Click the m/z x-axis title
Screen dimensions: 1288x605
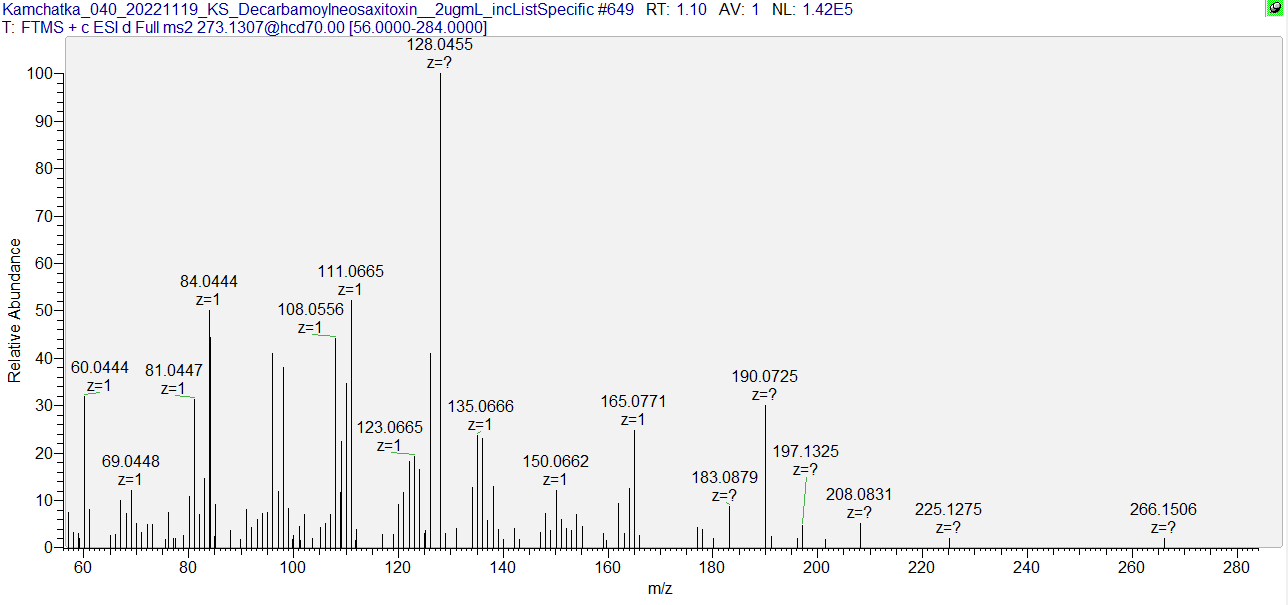660,589
